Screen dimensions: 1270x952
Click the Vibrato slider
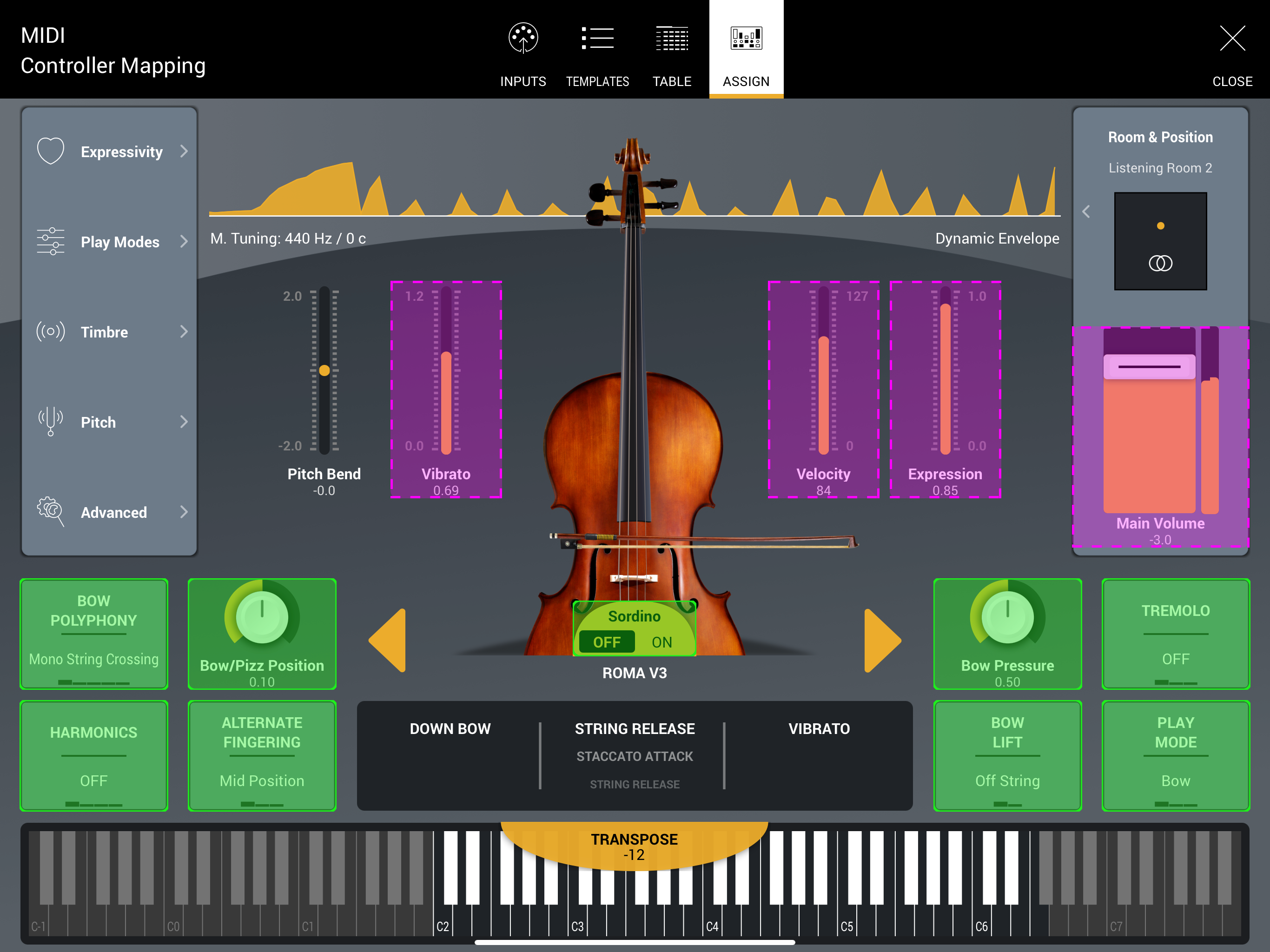click(x=446, y=371)
